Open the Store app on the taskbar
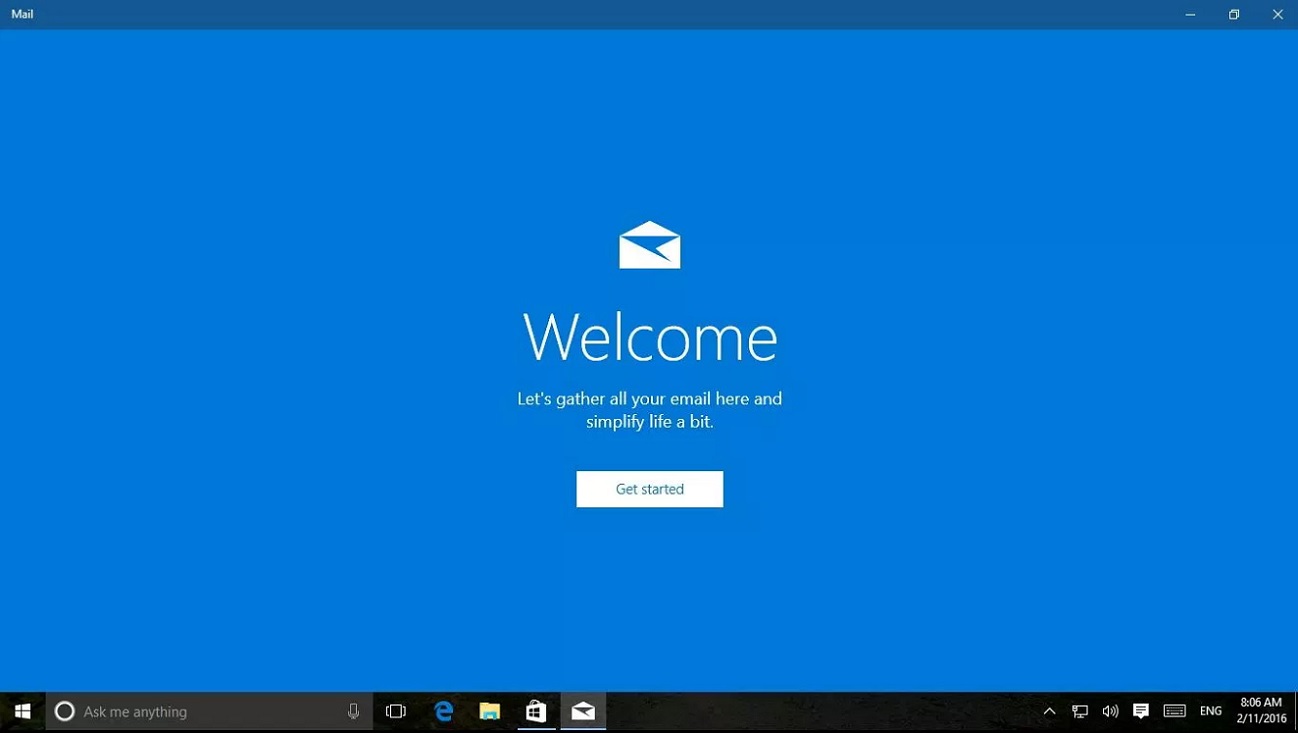Viewport: 1298px width, 733px height. point(536,712)
